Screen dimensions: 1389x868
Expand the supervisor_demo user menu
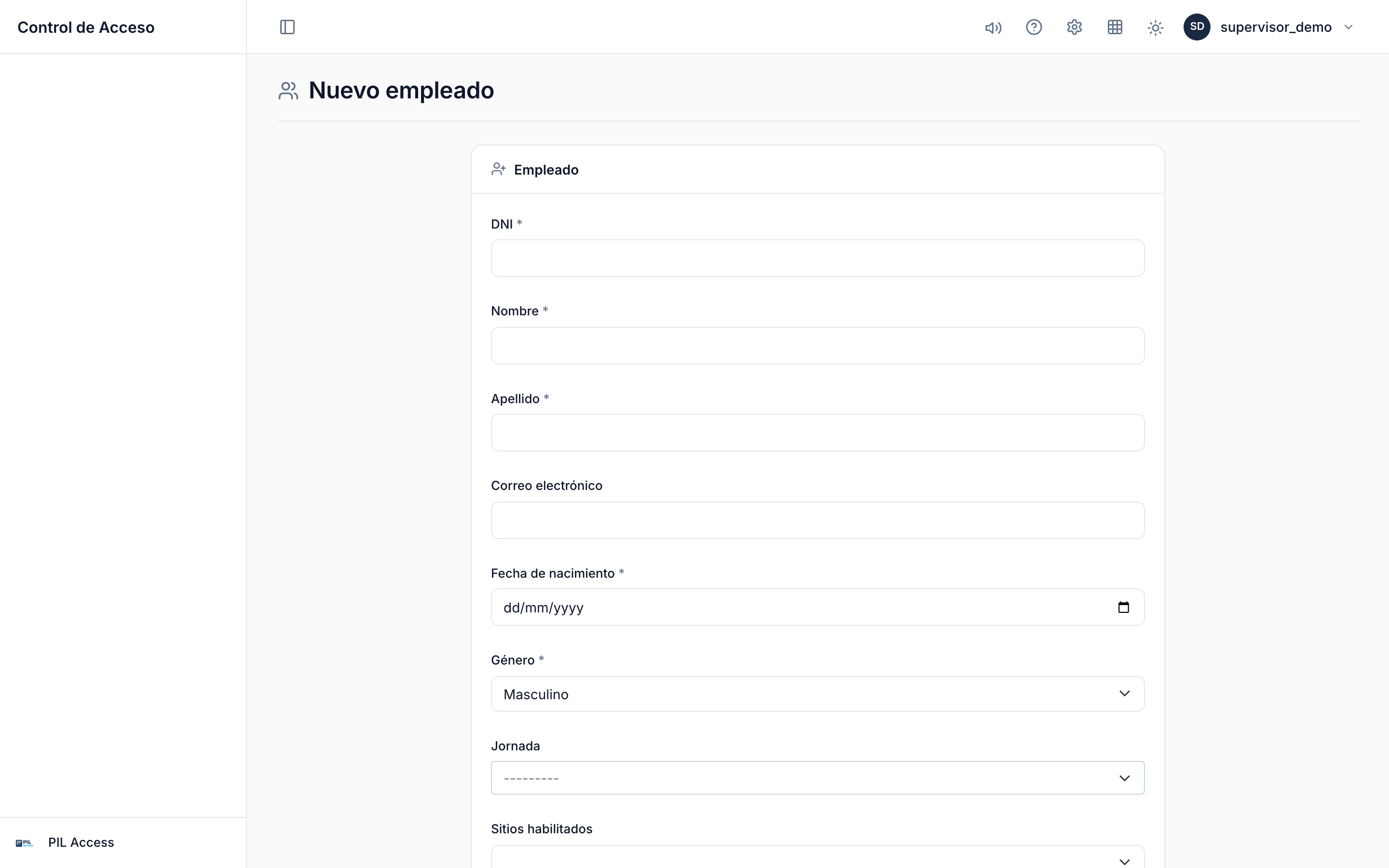coord(1348,27)
